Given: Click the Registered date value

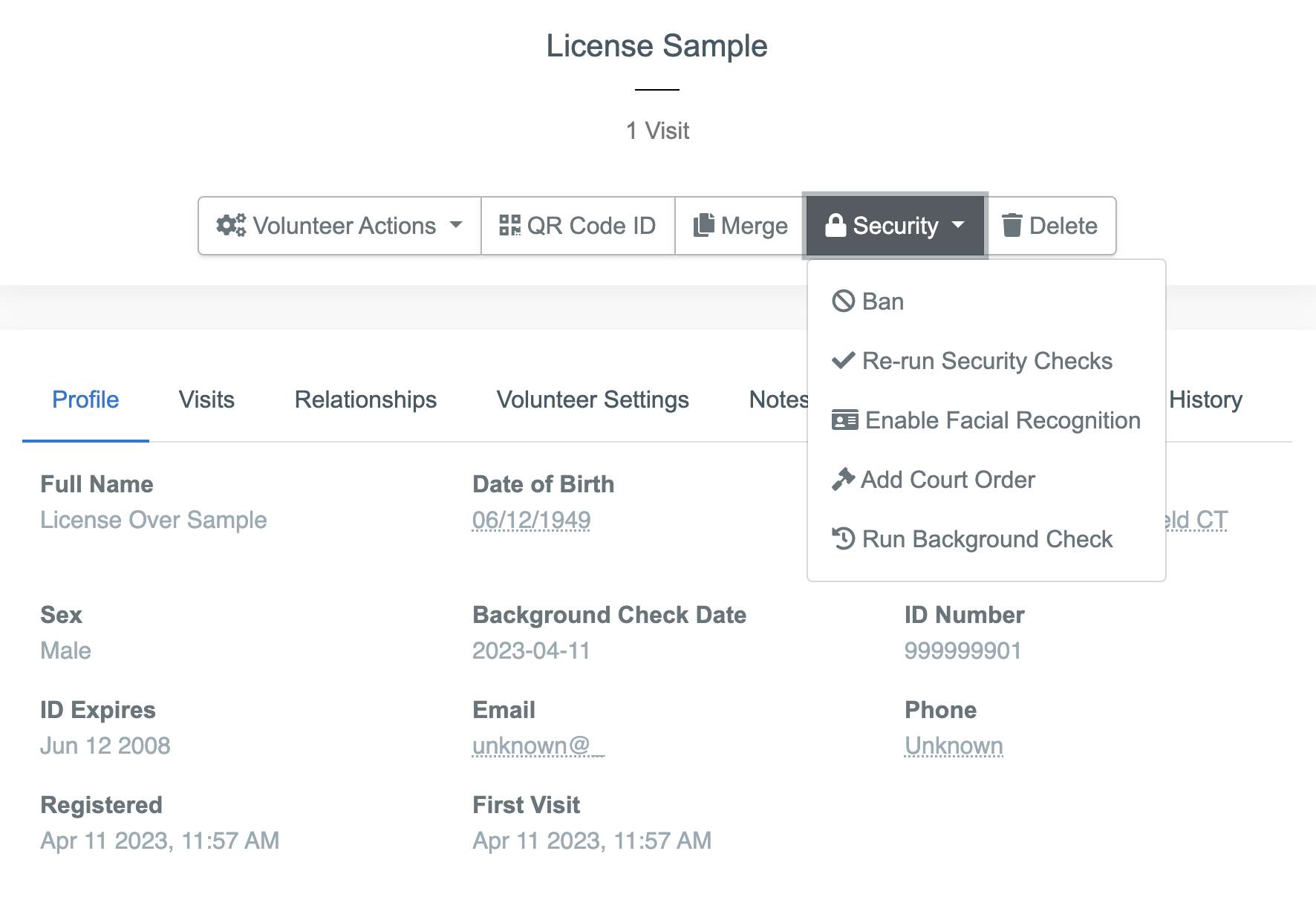Looking at the screenshot, I should (160, 841).
